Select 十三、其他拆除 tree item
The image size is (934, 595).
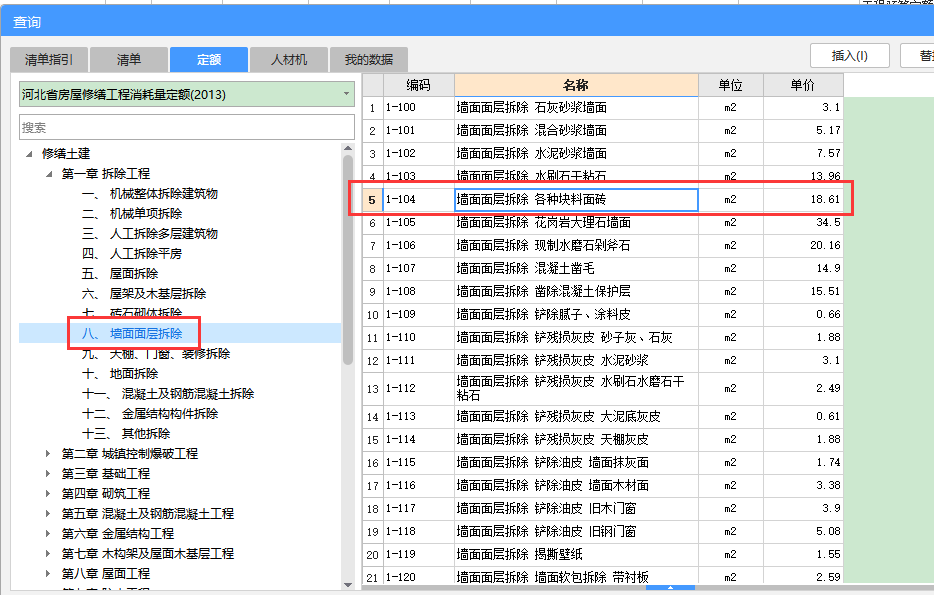click(x=126, y=434)
